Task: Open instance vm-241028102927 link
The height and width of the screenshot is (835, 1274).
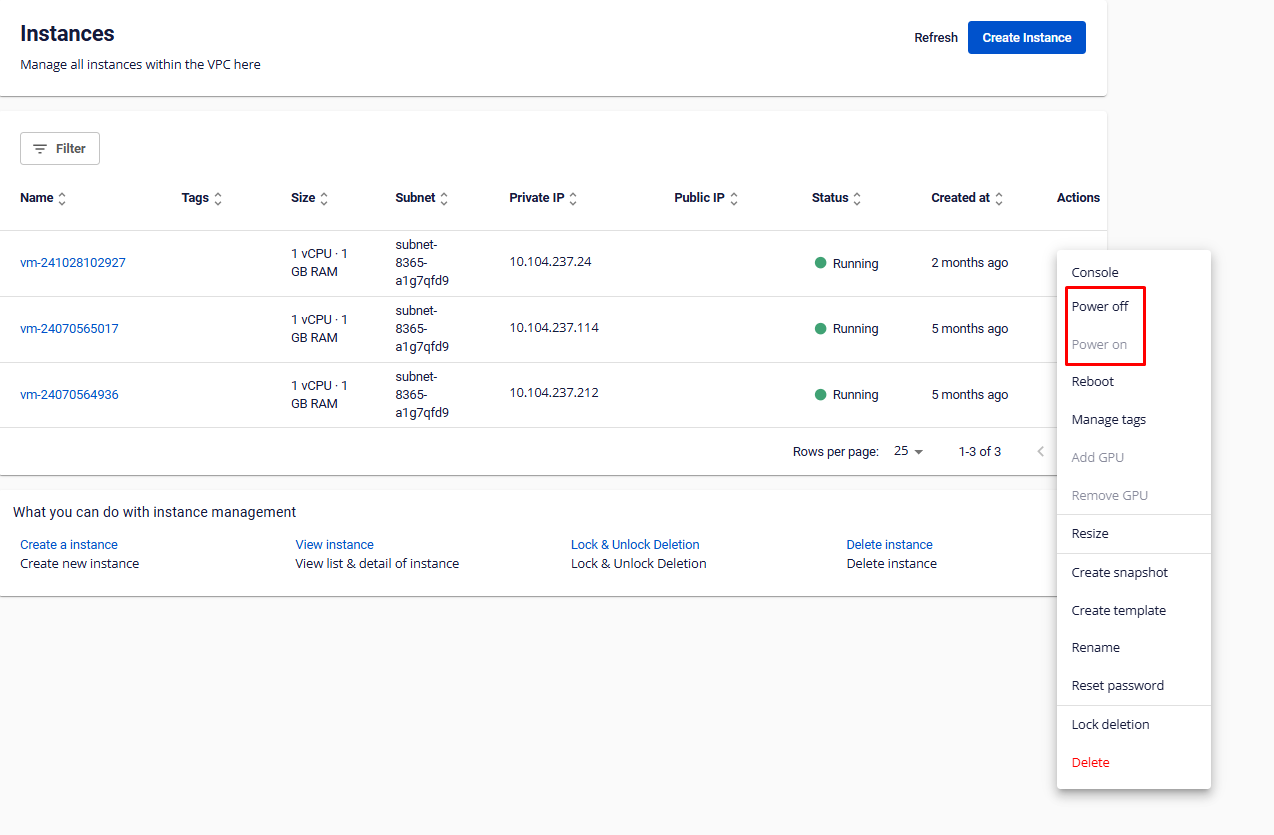Action: [73, 263]
